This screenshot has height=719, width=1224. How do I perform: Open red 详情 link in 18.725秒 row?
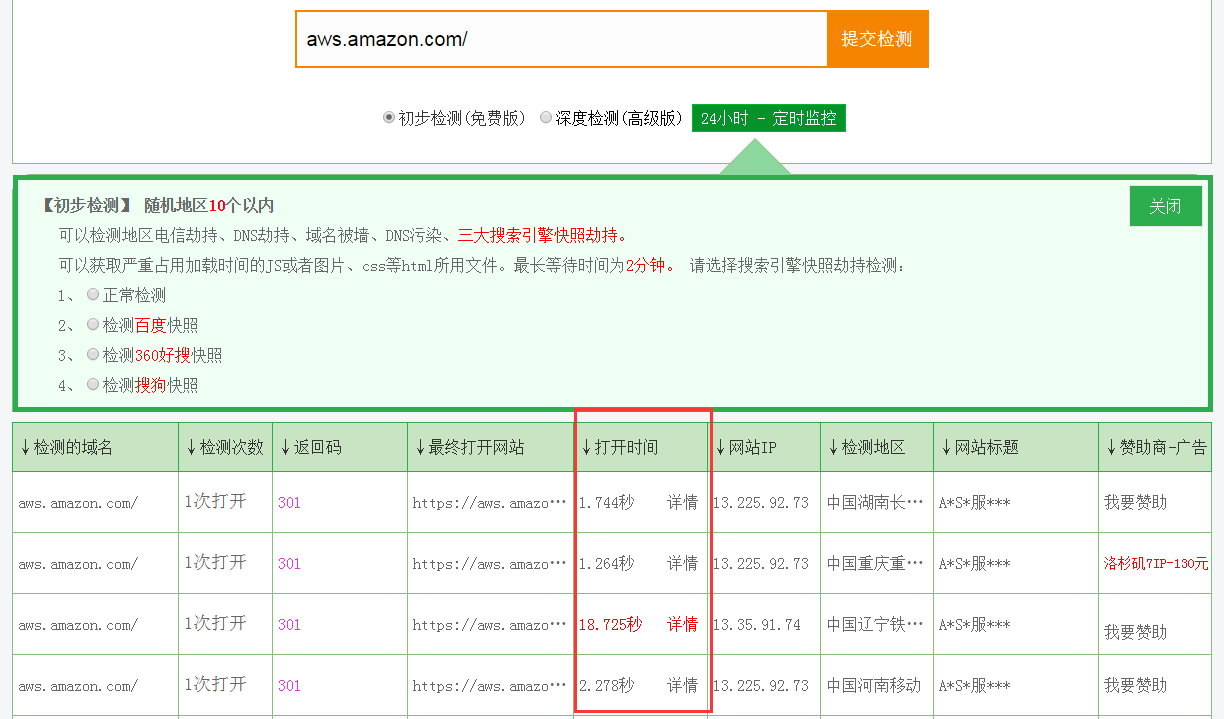pyautogui.click(x=683, y=624)
